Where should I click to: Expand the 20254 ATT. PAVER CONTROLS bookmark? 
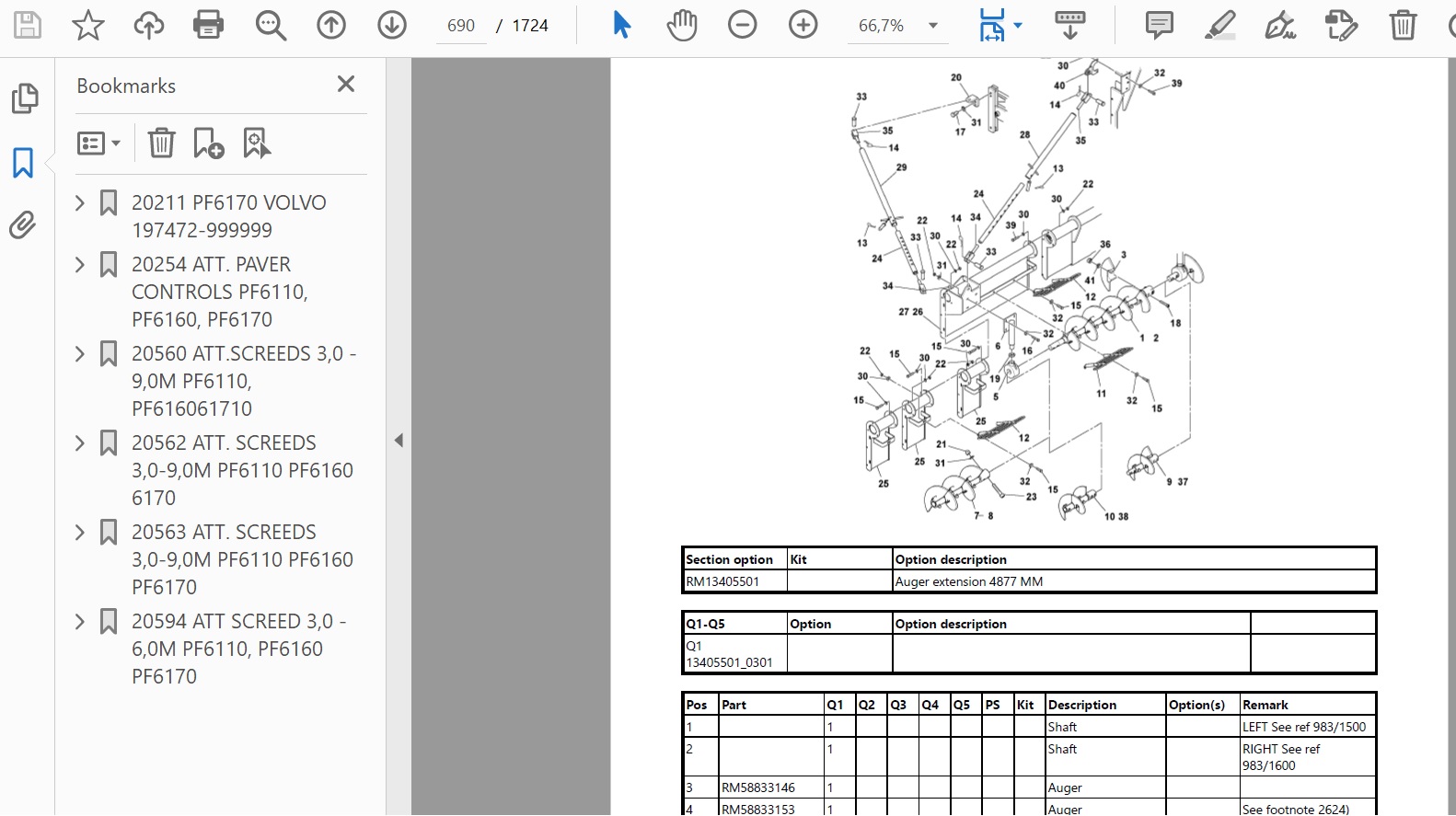point(80,265)
